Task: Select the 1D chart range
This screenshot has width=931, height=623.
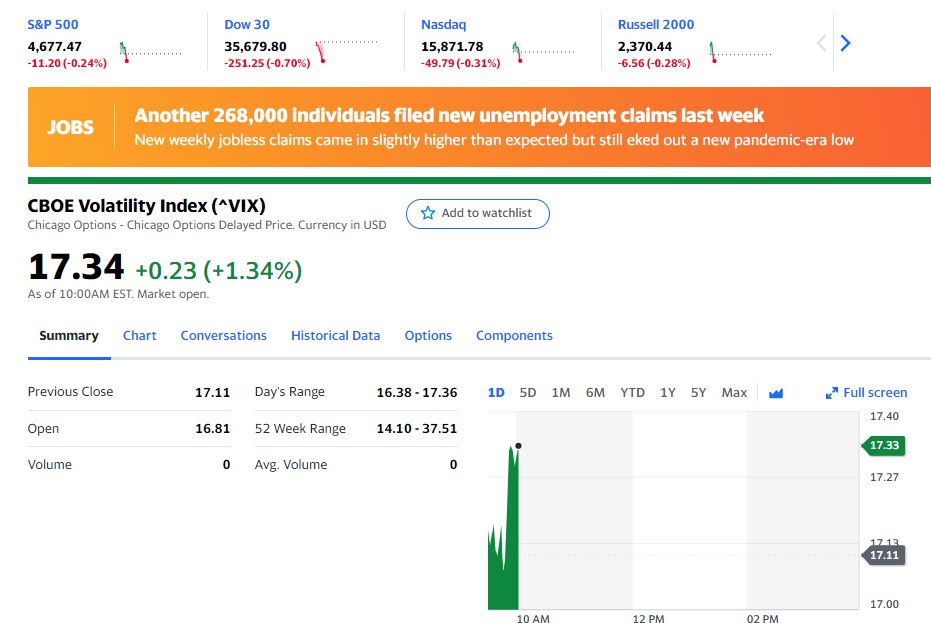Action: [x=496, y=393]
